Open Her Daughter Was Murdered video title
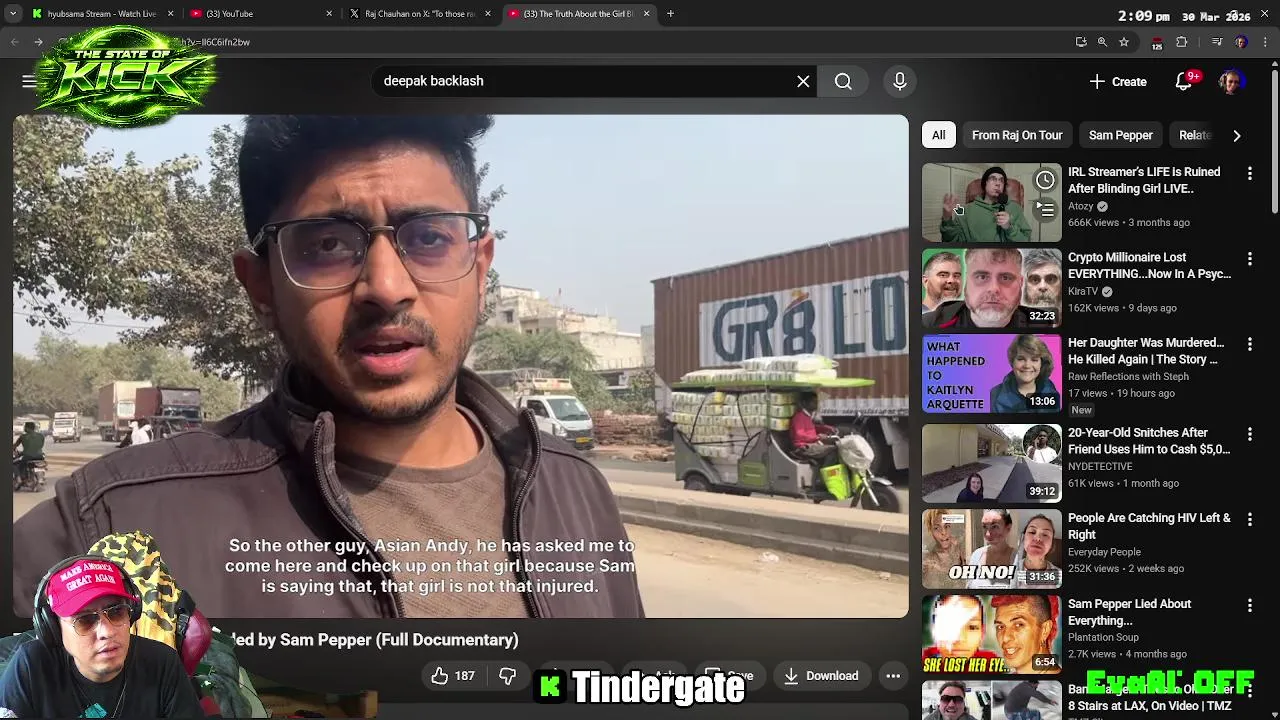This screenshot has height=720, width=1280. 1146,351
